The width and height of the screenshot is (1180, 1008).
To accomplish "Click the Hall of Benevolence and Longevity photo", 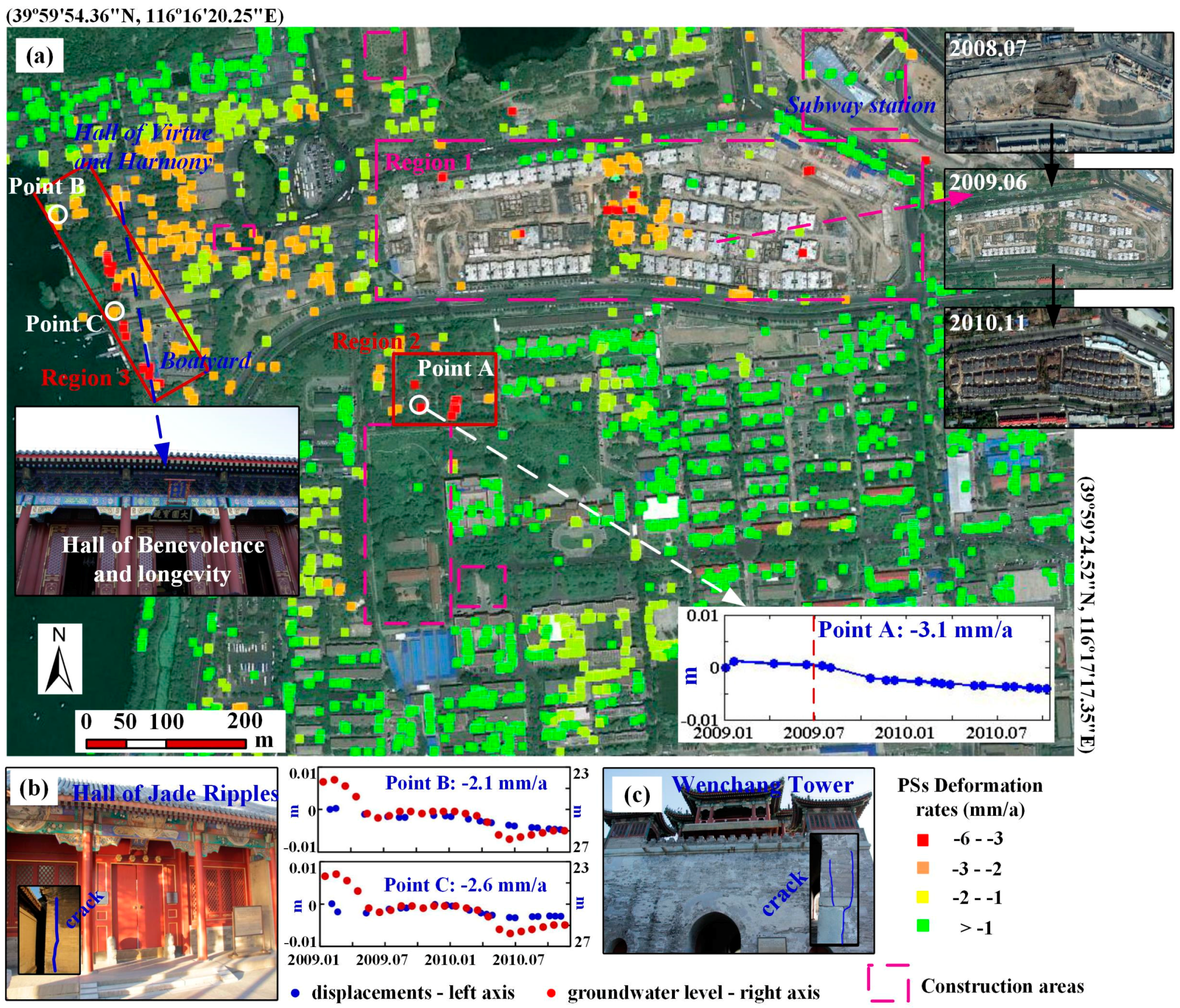I will (156, 501).
